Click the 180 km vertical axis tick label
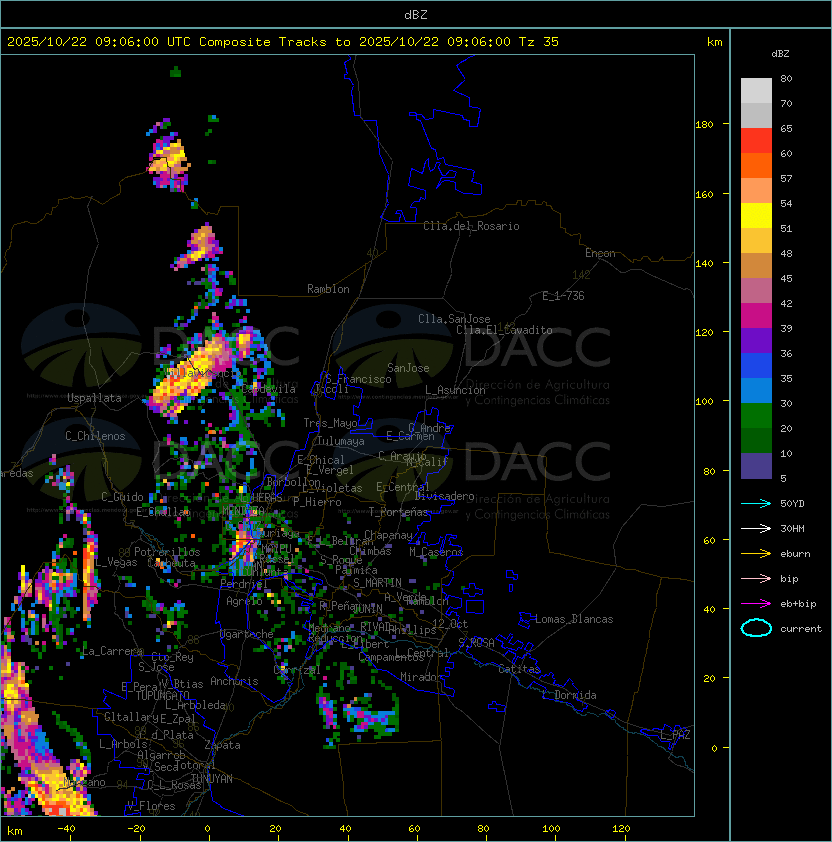Screen dimensions: 832x842 point(704,124)
